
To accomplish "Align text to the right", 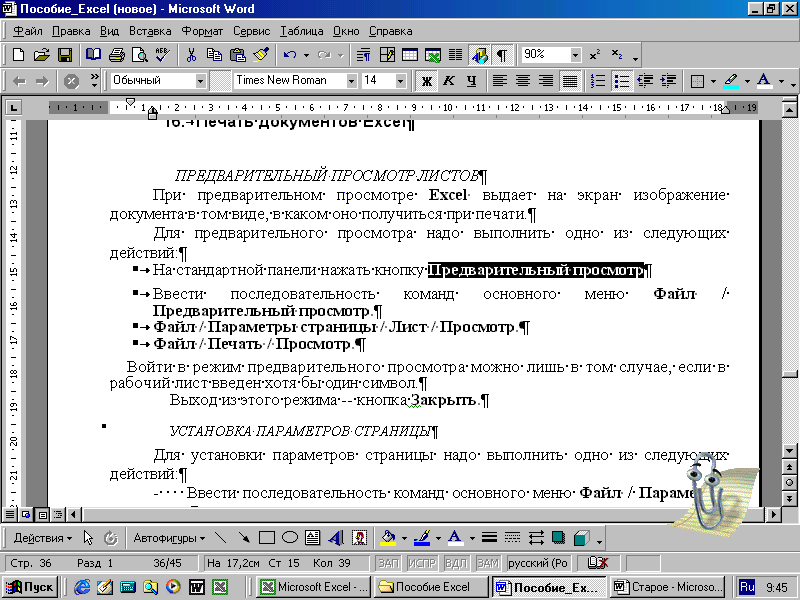I will point(546,81).
